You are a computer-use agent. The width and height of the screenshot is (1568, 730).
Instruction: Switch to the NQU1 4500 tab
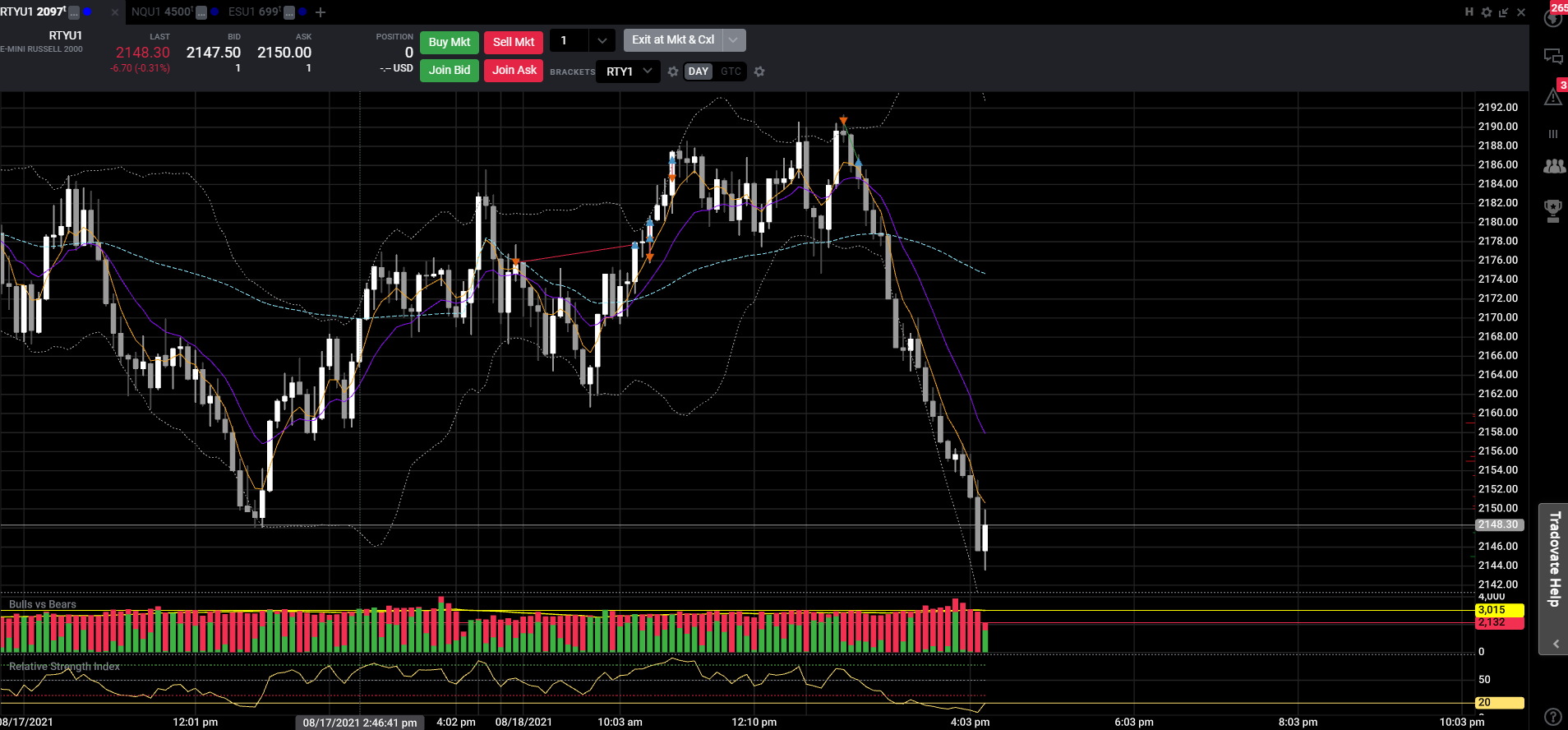(162, 12)
